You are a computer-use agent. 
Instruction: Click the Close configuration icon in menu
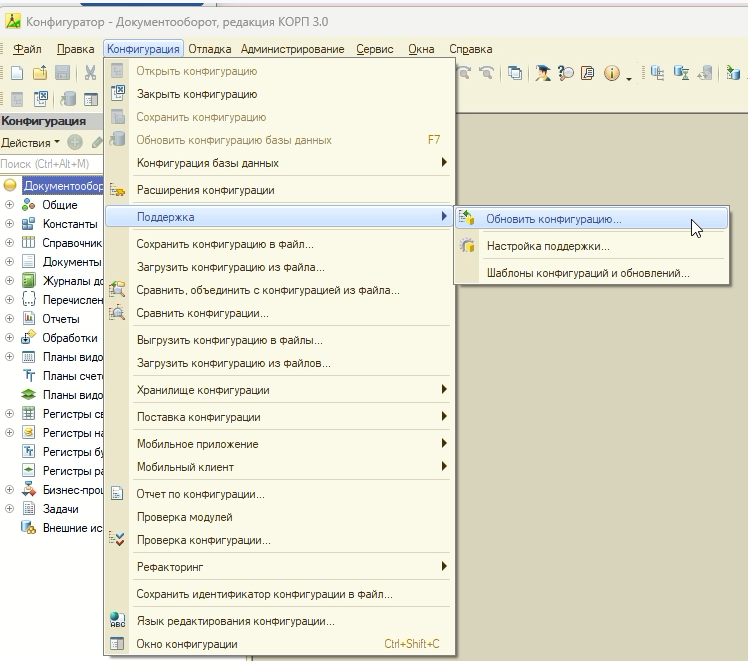point(117,93)
